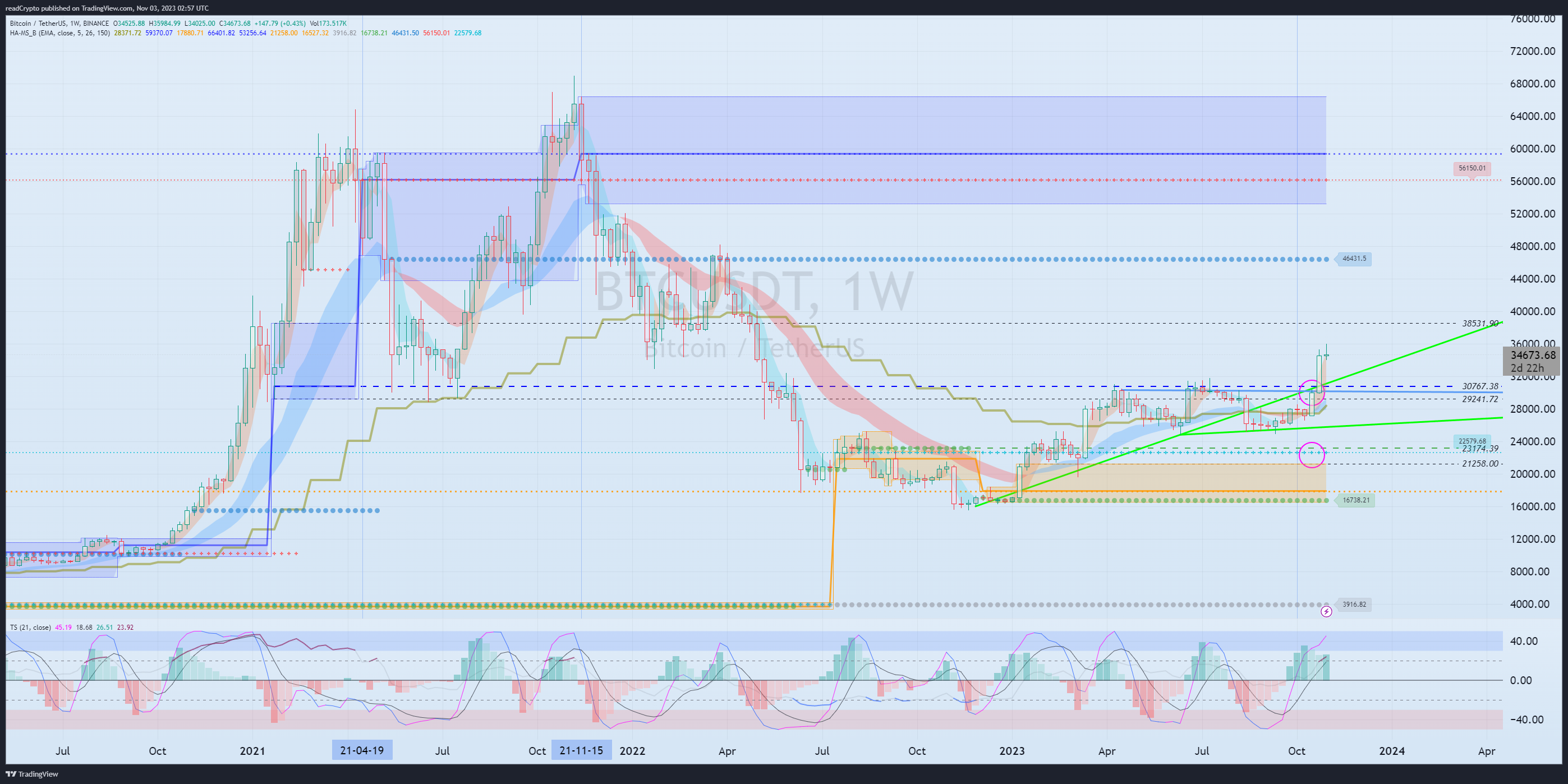Click the C34673.68 close value in legend
Screen dimensions: 1568x784
235,24
